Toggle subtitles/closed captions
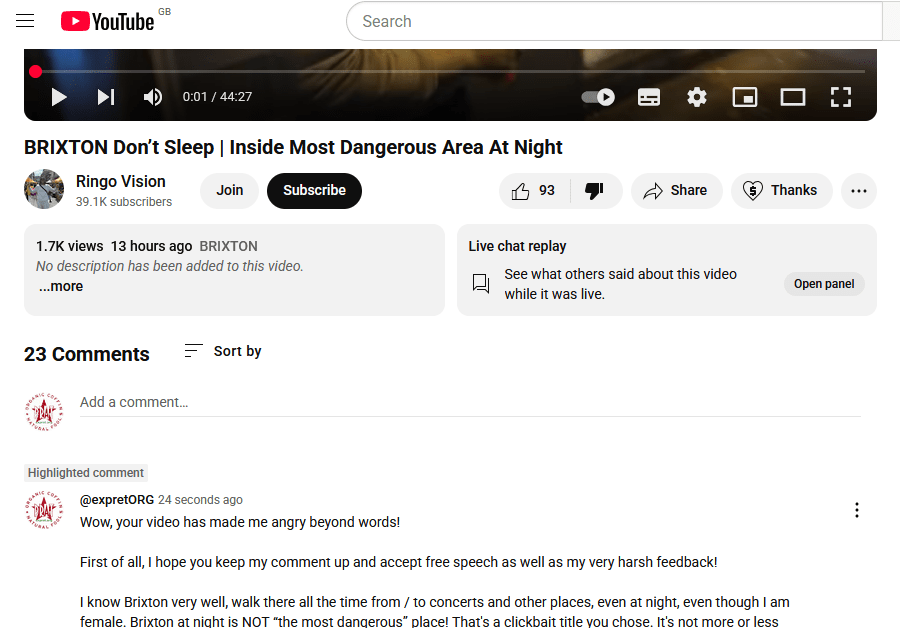The width and height of the screenshot is (900, 628). click(x=649, y=97)
